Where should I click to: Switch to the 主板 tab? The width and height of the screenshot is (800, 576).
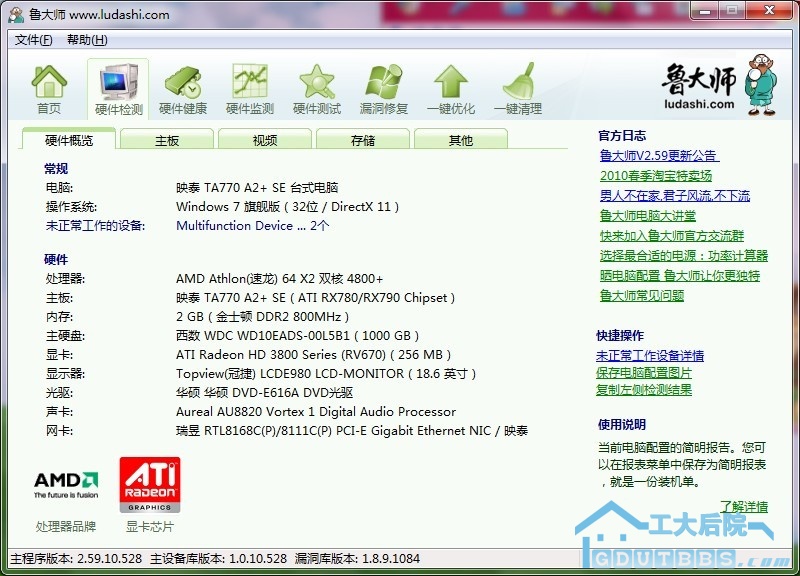[167, 141]
